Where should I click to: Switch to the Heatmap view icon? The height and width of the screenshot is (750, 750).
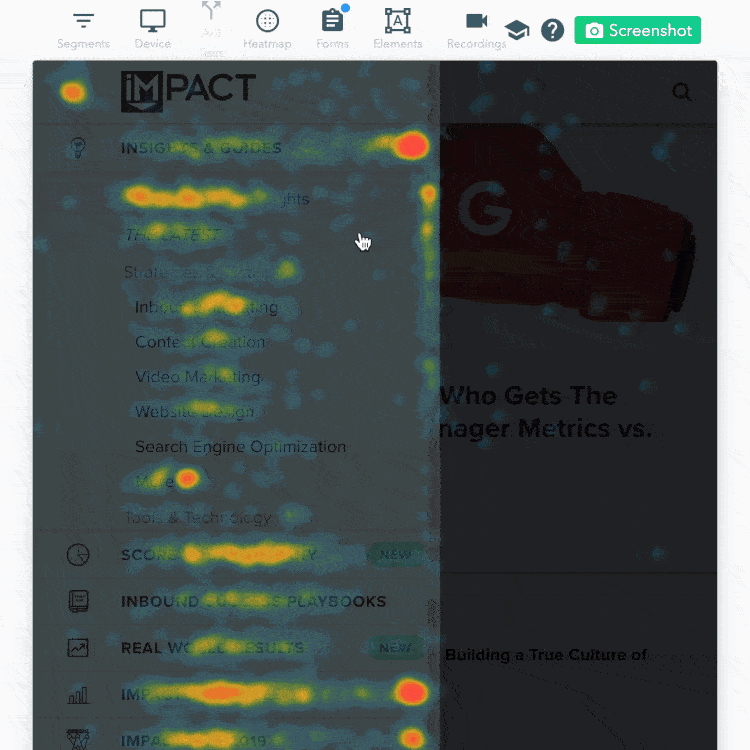point(267,21)
